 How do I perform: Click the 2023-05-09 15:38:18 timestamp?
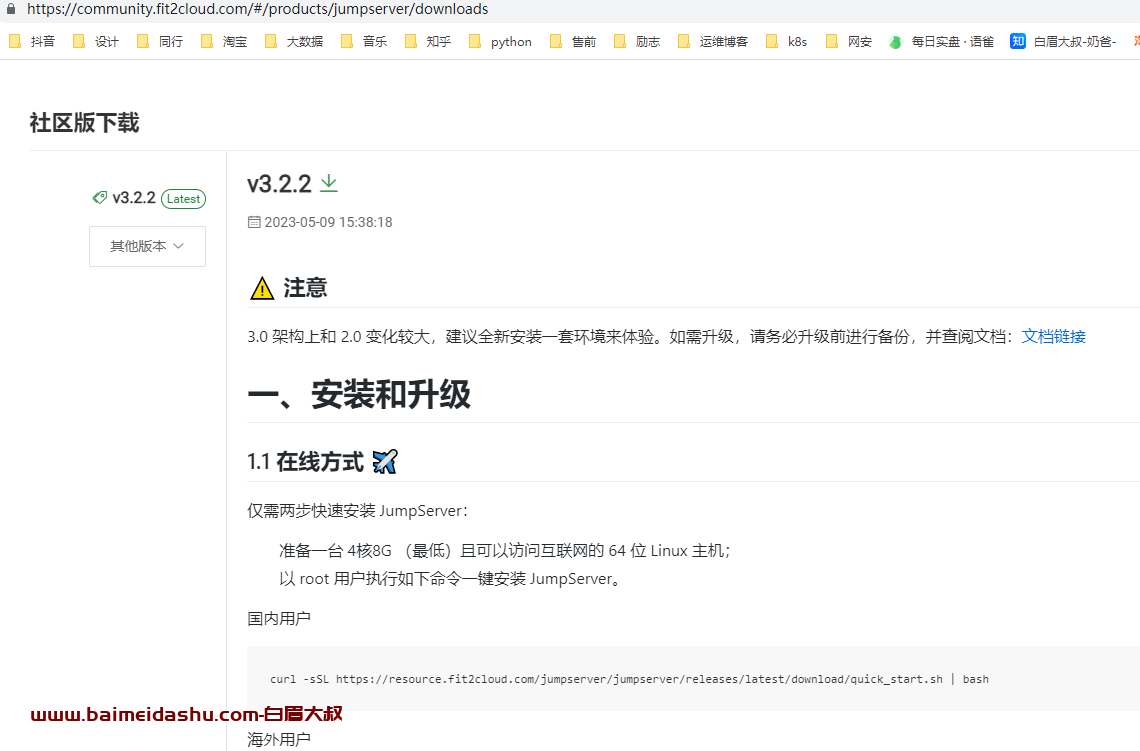coord(329,222)
